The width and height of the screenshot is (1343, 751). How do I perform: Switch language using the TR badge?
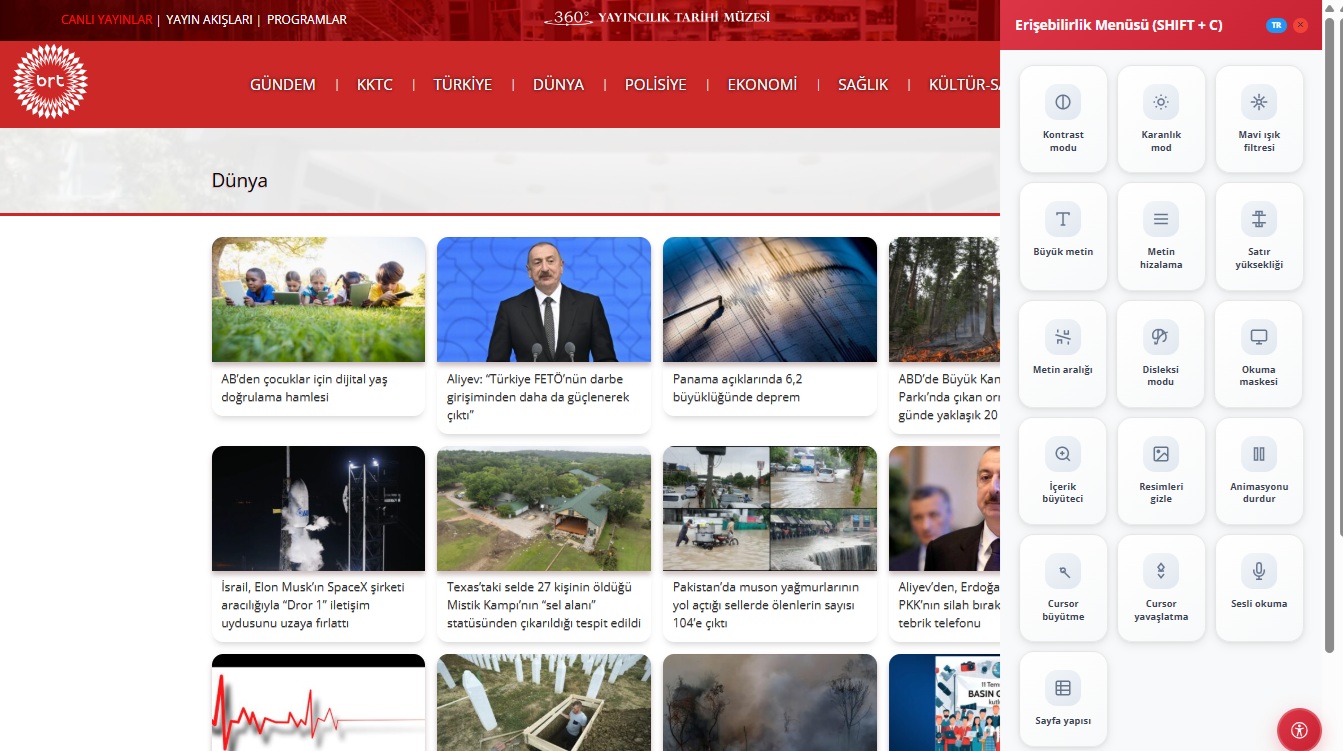[1276, 26]
